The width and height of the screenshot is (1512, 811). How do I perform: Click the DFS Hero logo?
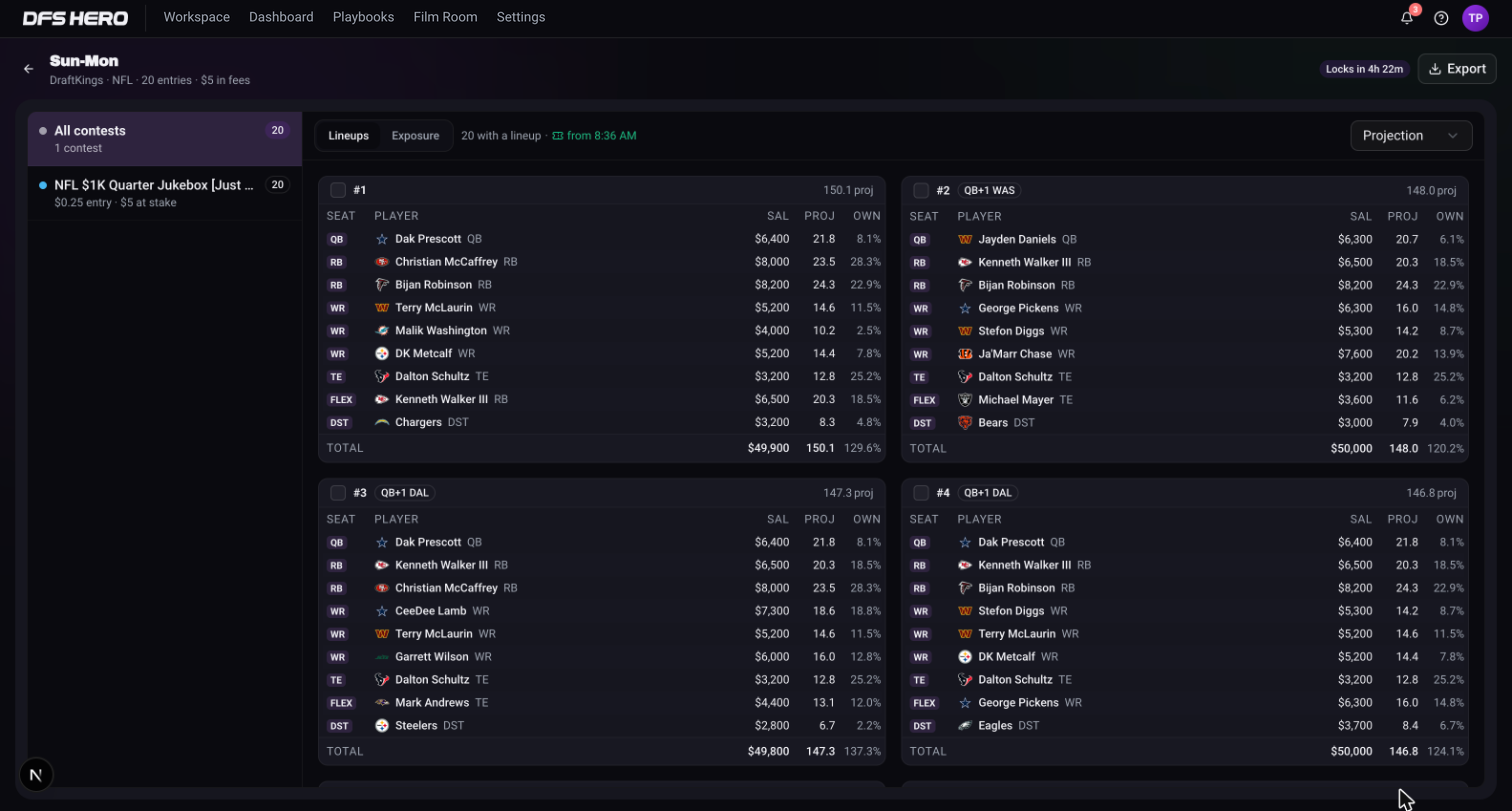[75, 18]
